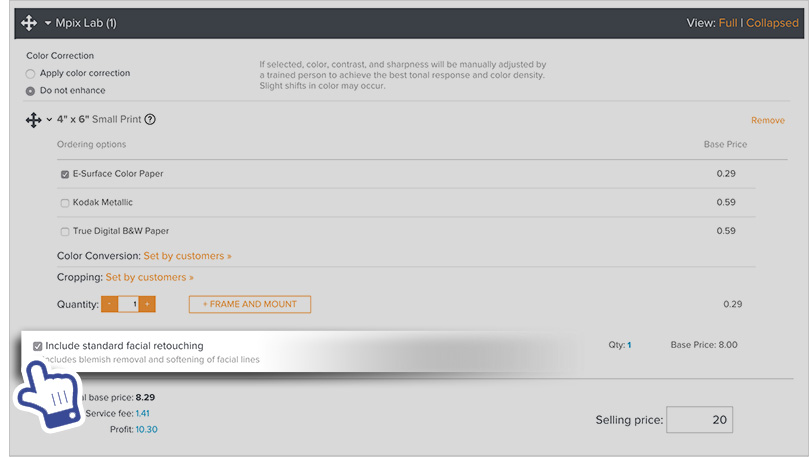Click the move handle icon for Mpix Lab
Screen dimensions: 809x457
click(x=29, y=23)
